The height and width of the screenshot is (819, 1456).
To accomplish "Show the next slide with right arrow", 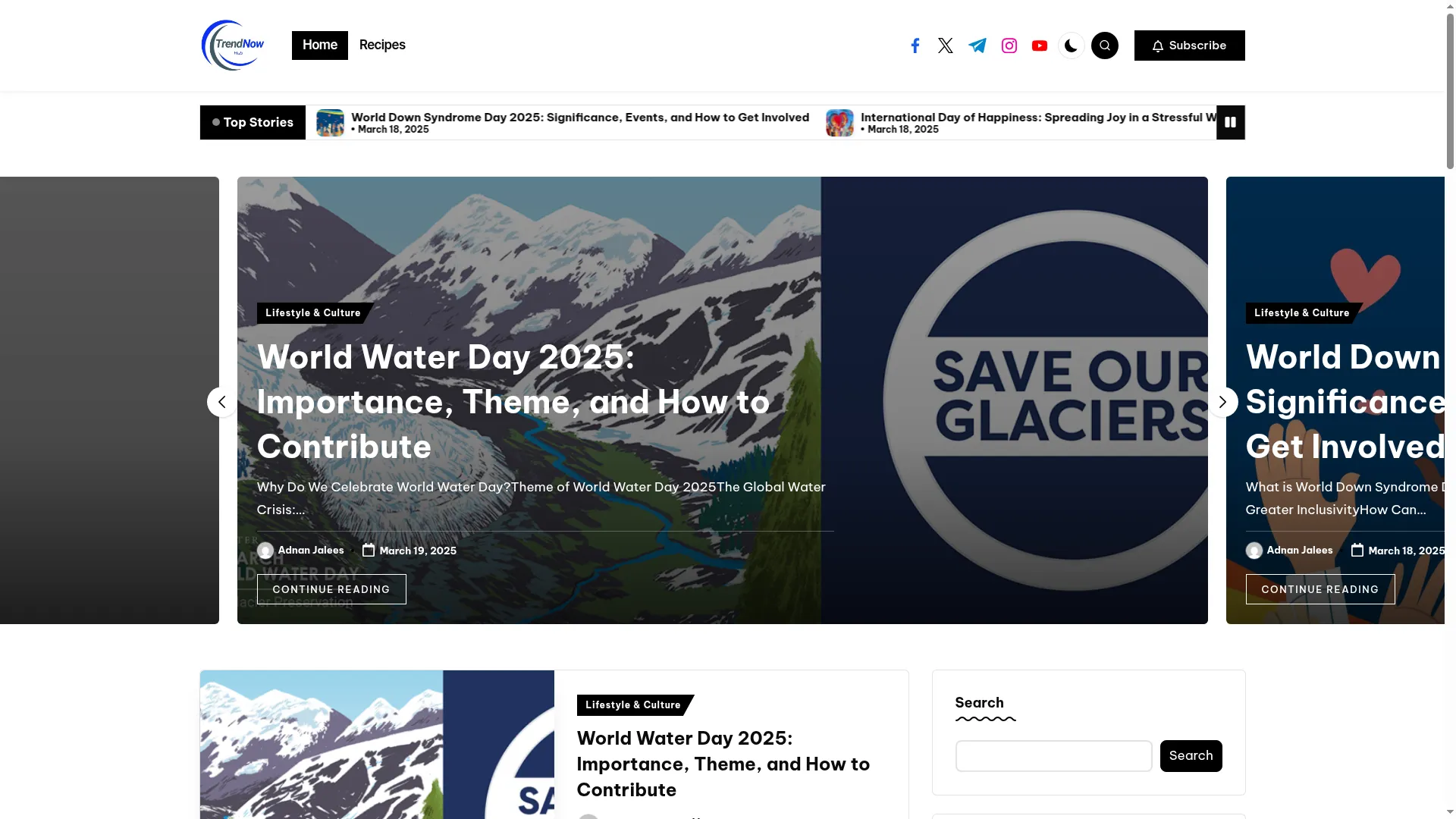I will point(1222,402).
